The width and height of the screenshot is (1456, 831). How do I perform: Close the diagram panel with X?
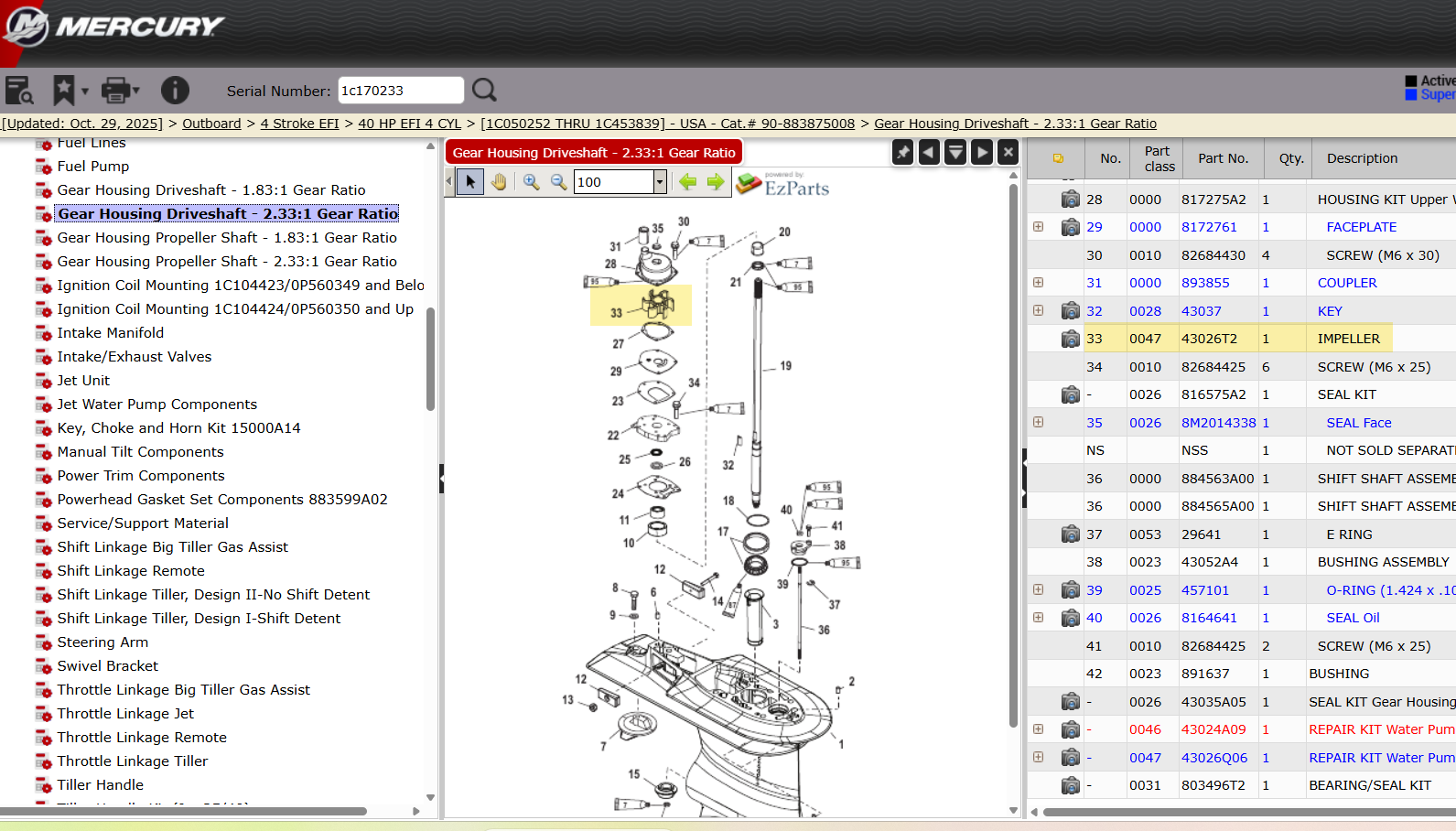click(1008, 152)
